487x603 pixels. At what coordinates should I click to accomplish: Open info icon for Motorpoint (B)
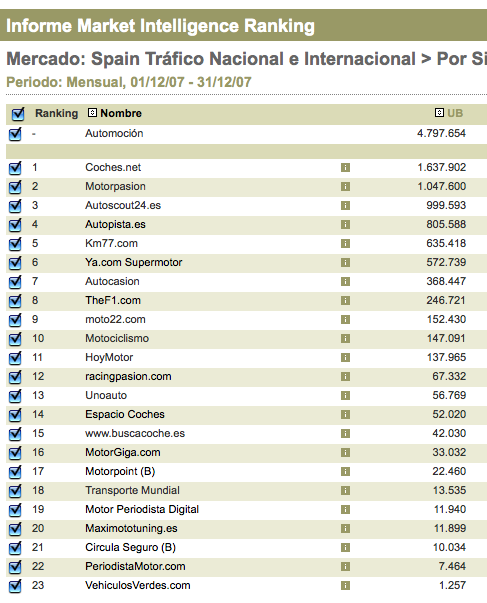345,472
